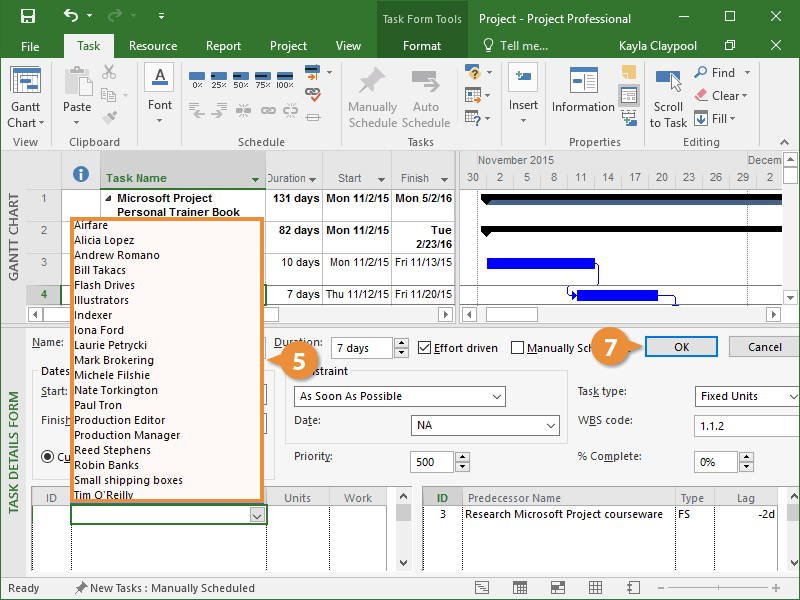Open the Report ribbon tab

click(223, 46)
